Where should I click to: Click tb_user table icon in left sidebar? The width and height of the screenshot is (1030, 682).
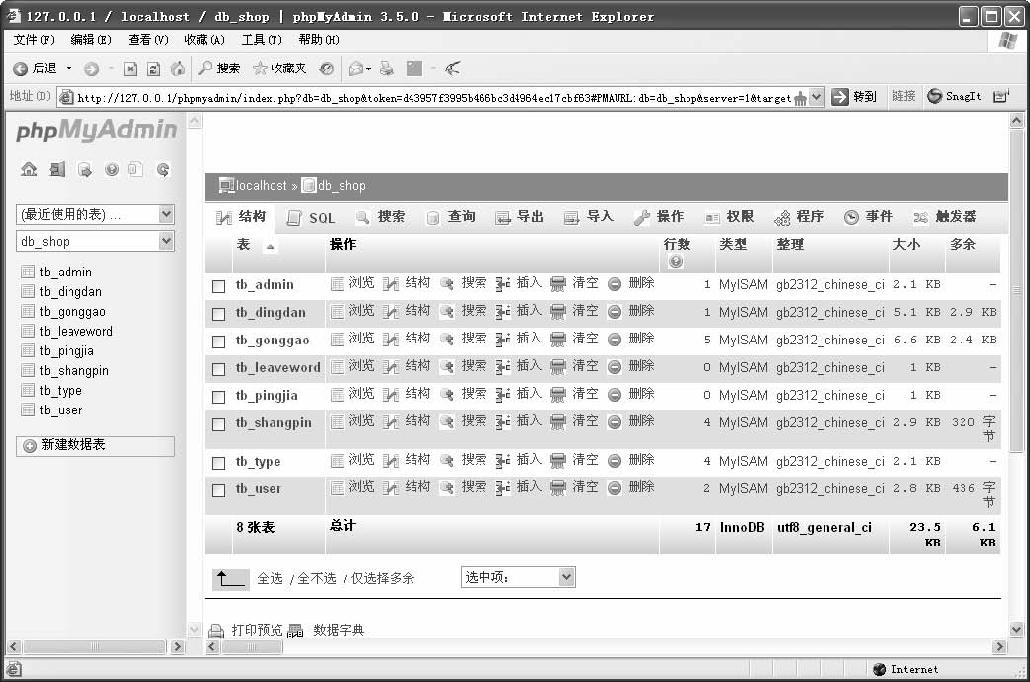coord(28,409)
